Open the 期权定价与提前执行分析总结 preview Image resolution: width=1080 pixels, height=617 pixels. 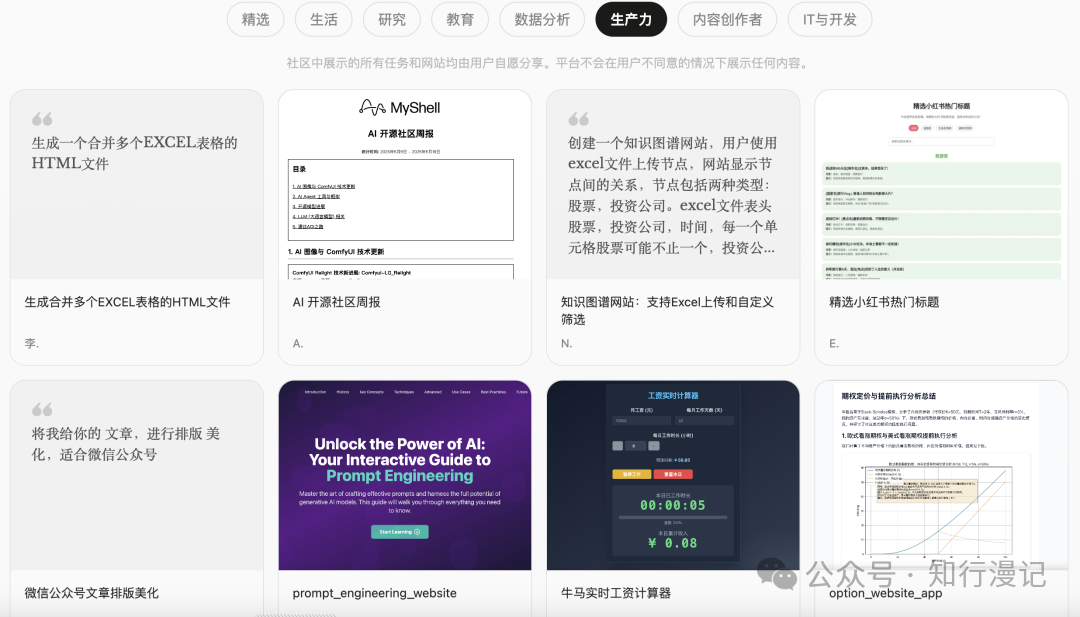click(942, 475)
